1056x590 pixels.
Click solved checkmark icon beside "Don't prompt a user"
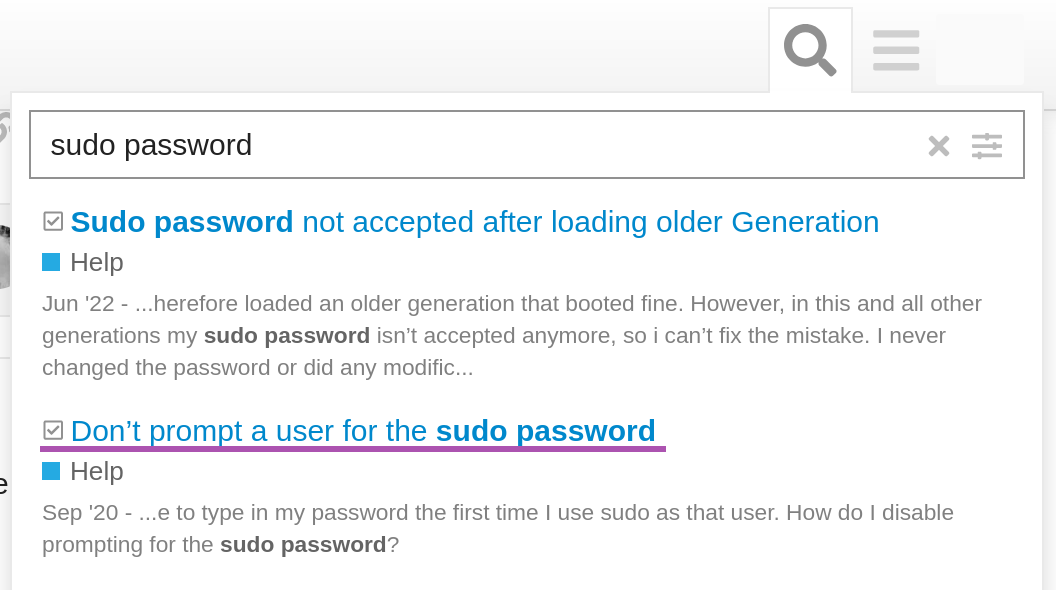click(53, 430)
